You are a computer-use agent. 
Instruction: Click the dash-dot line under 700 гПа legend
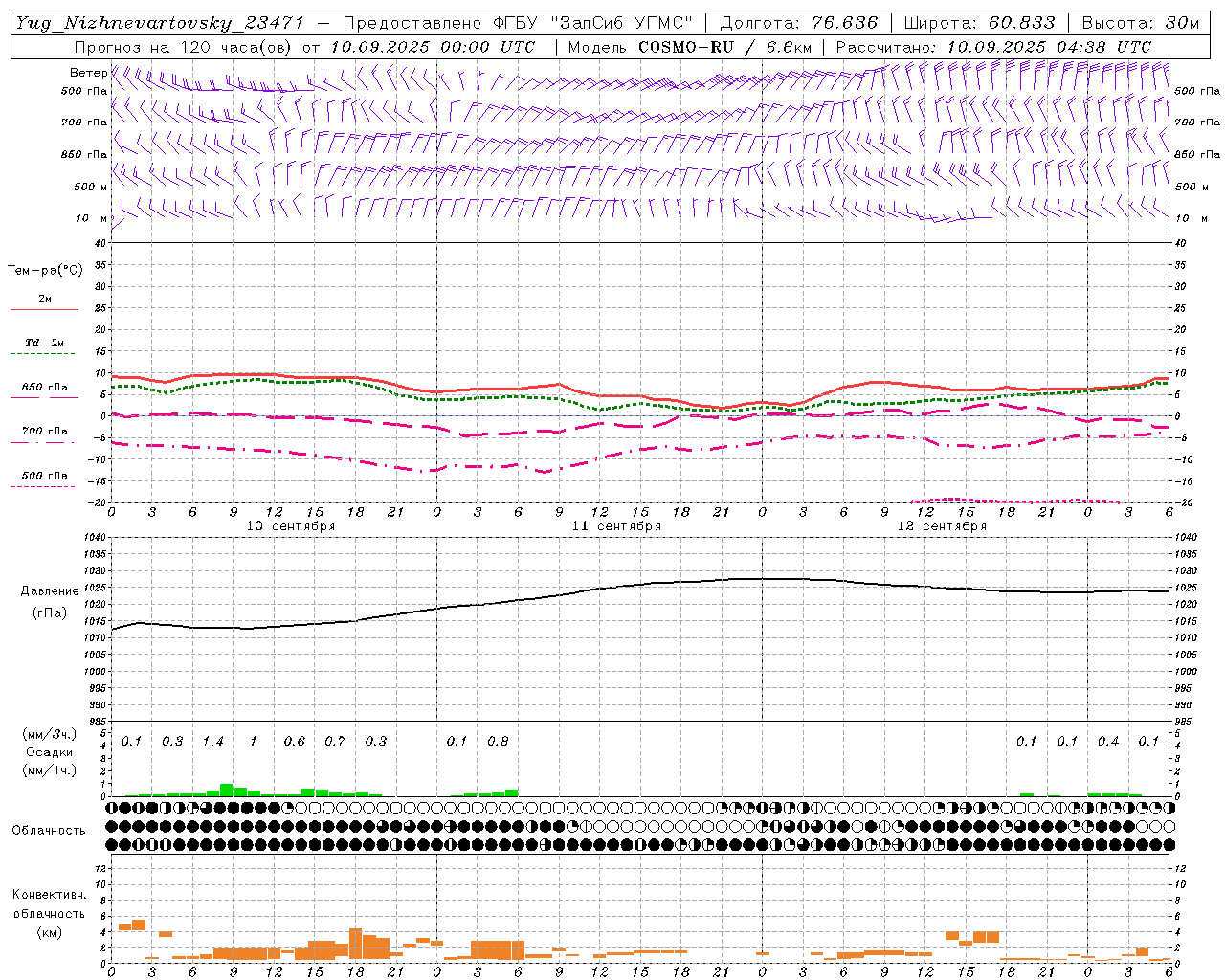(44, 442)
